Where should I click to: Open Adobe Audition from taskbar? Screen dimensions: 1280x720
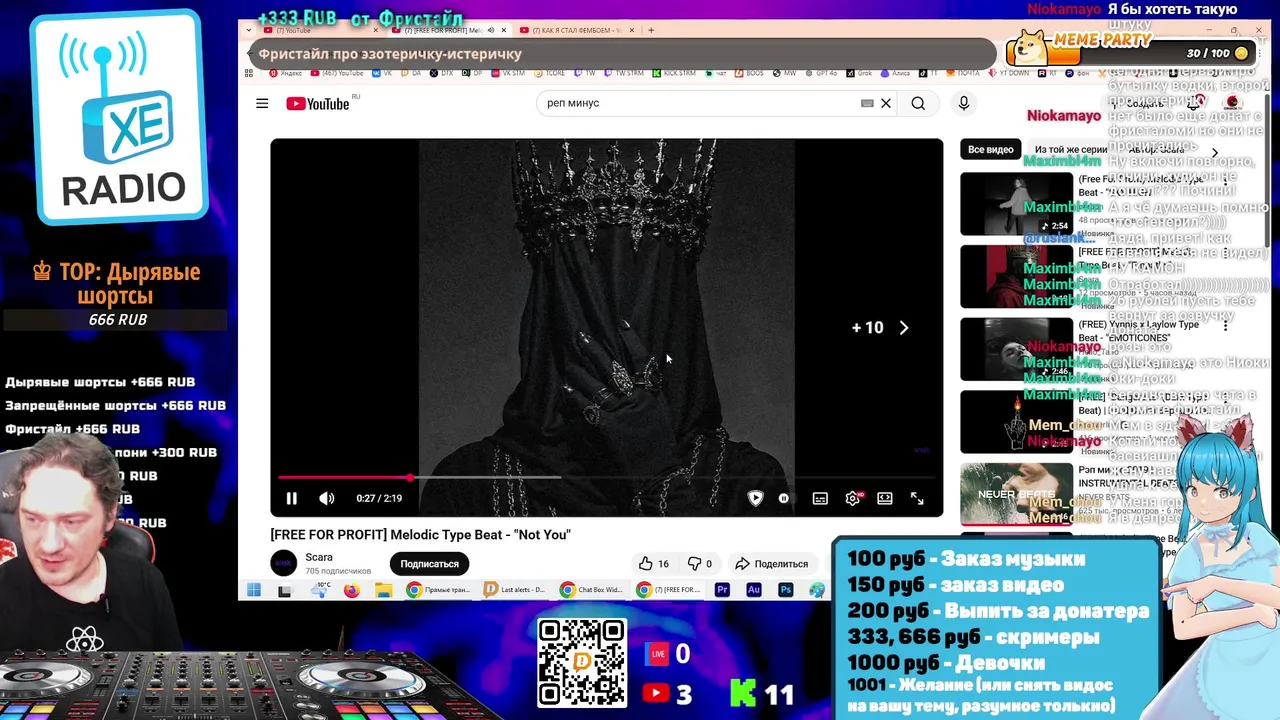tap(754, 590)
